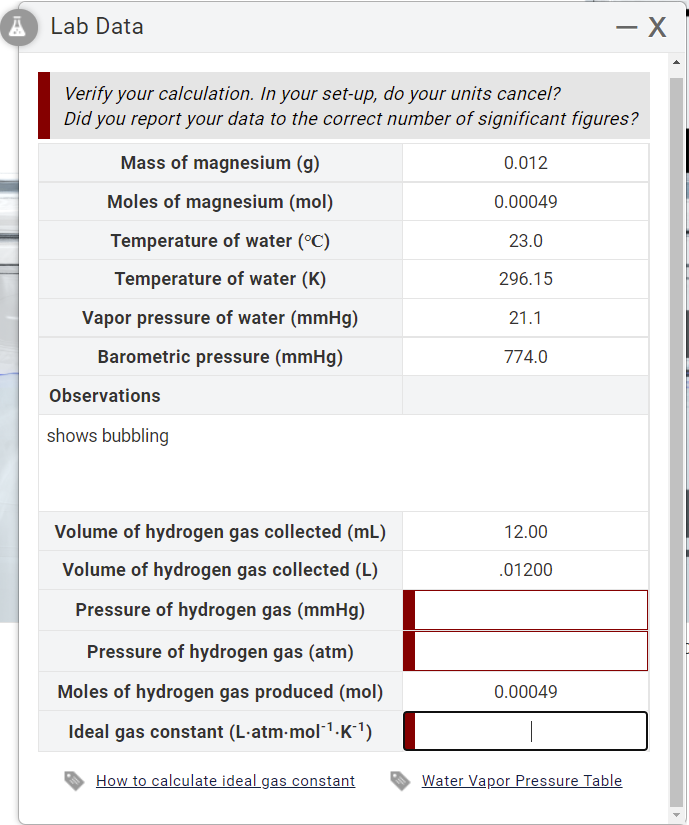Click the Moles of magnesium value 0.00049
The image size is (689, 825).
pos(525,201)
